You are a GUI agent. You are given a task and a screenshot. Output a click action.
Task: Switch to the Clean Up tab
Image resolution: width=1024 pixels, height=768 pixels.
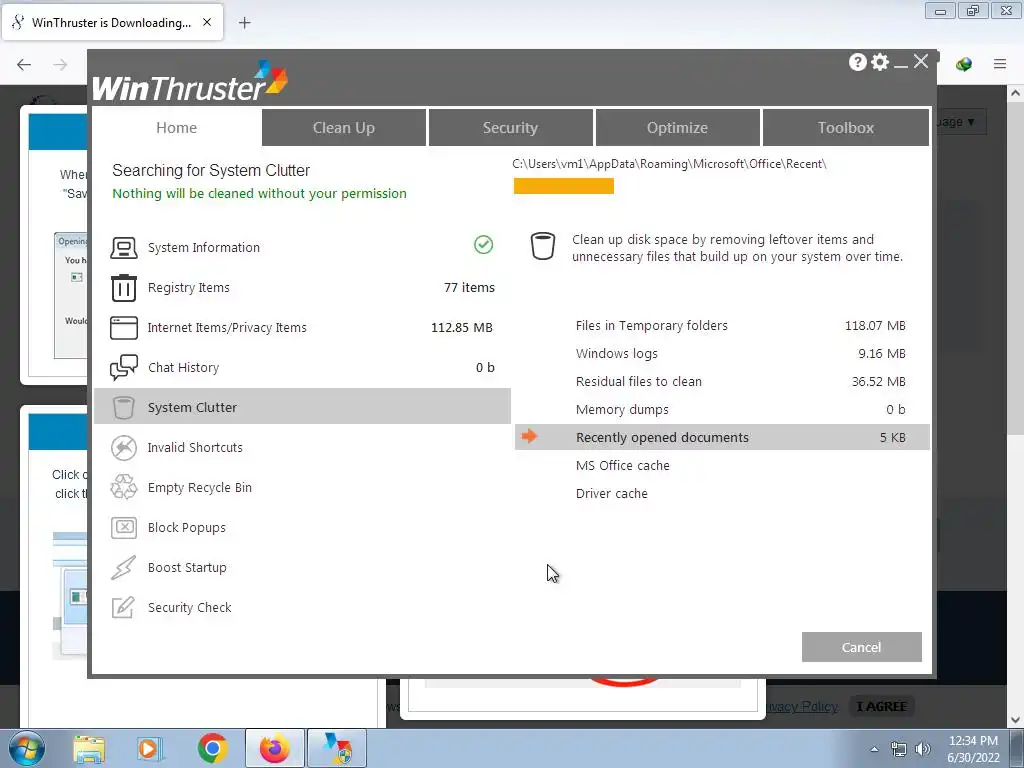click(x=344, y=127)
